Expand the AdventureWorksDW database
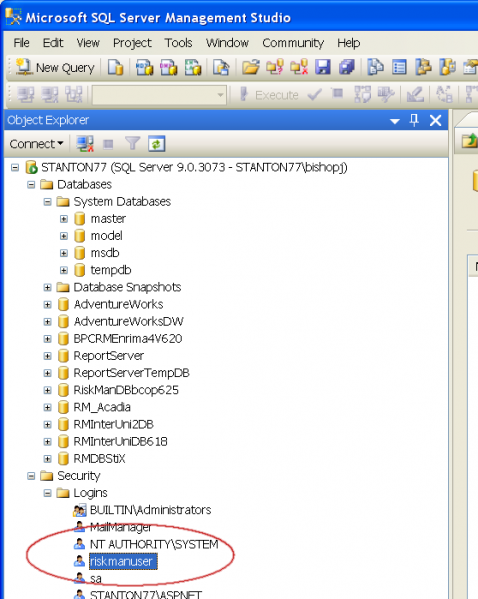This screenshot has width=478, height=599. click(47, 322)
